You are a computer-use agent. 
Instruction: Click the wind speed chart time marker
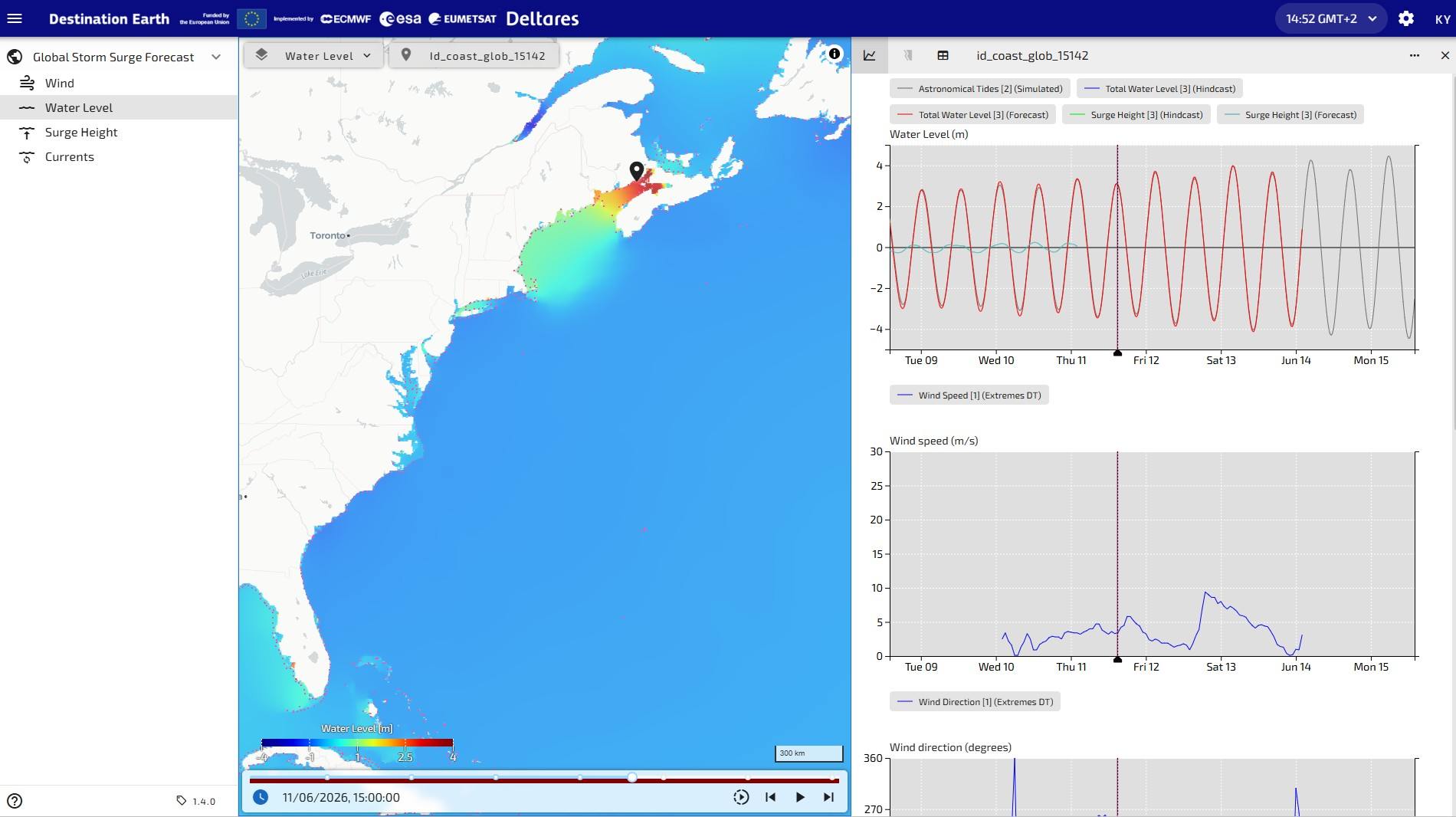click(x=1117, y=660)
